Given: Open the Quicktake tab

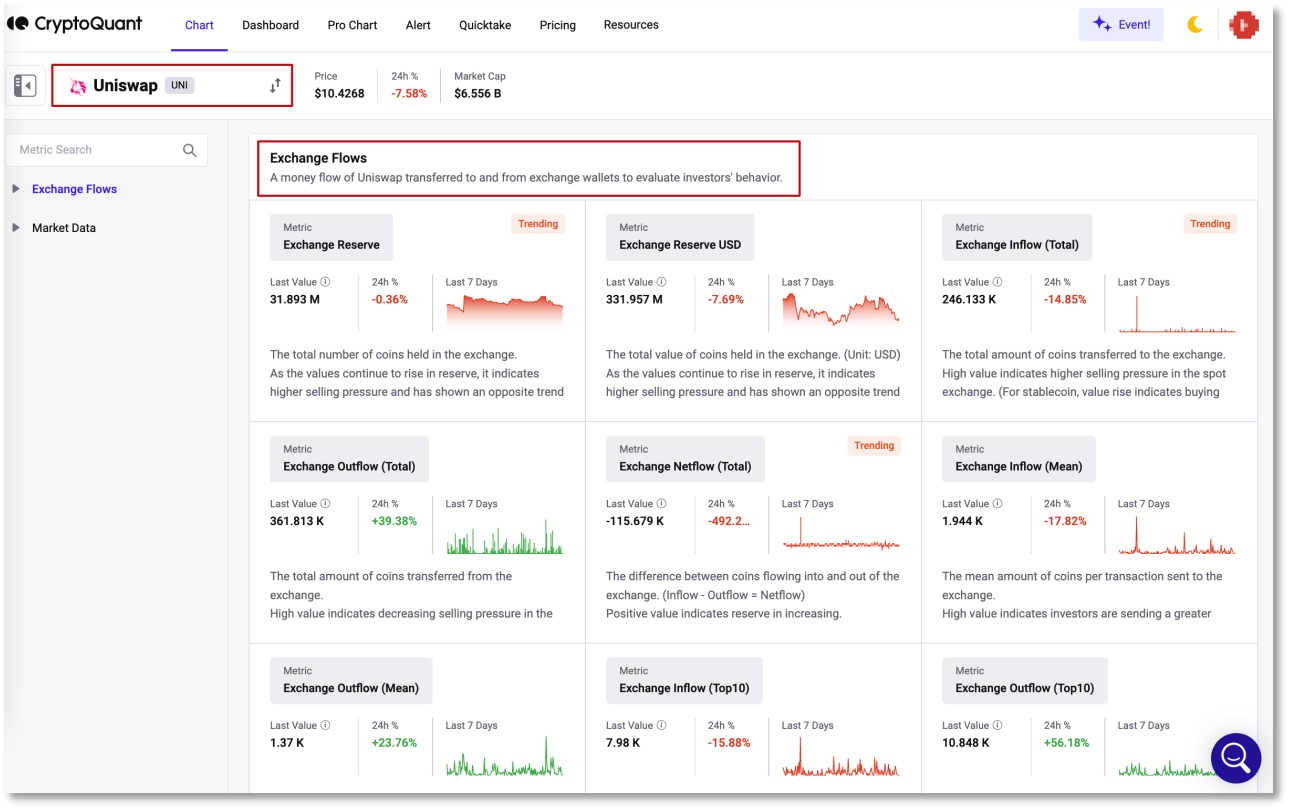Looking at the screenshot, I should point(485,25).
